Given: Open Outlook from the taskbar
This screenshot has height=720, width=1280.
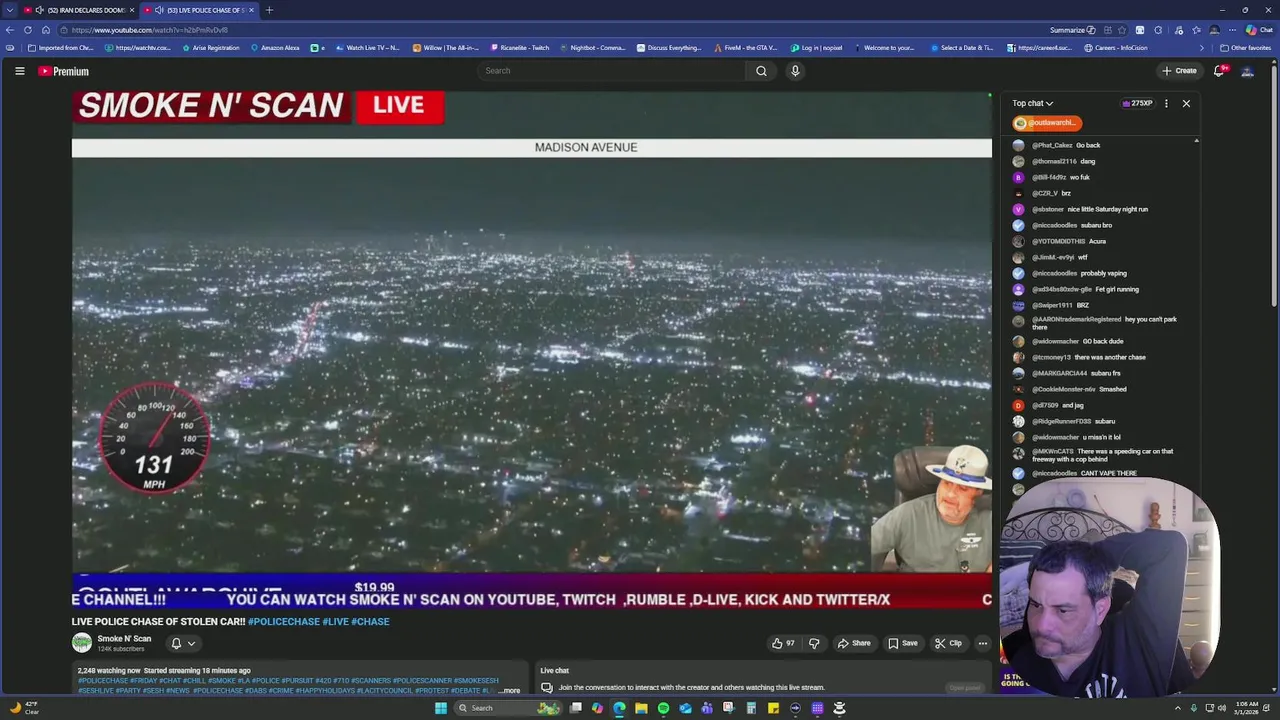Looking at the screenshot, I should 685,708.
